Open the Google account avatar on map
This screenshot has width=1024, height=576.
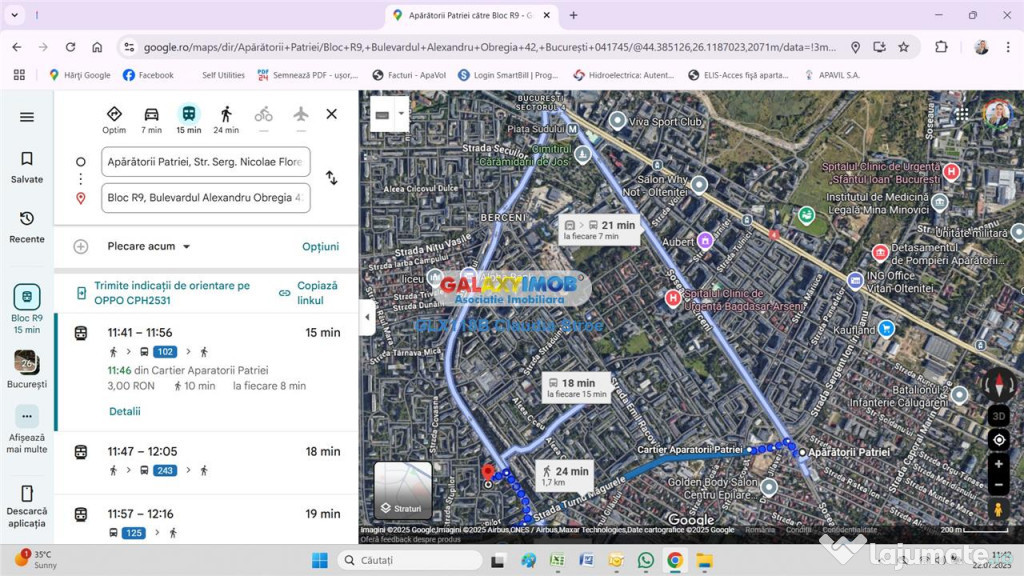click(x=998, y=114)
